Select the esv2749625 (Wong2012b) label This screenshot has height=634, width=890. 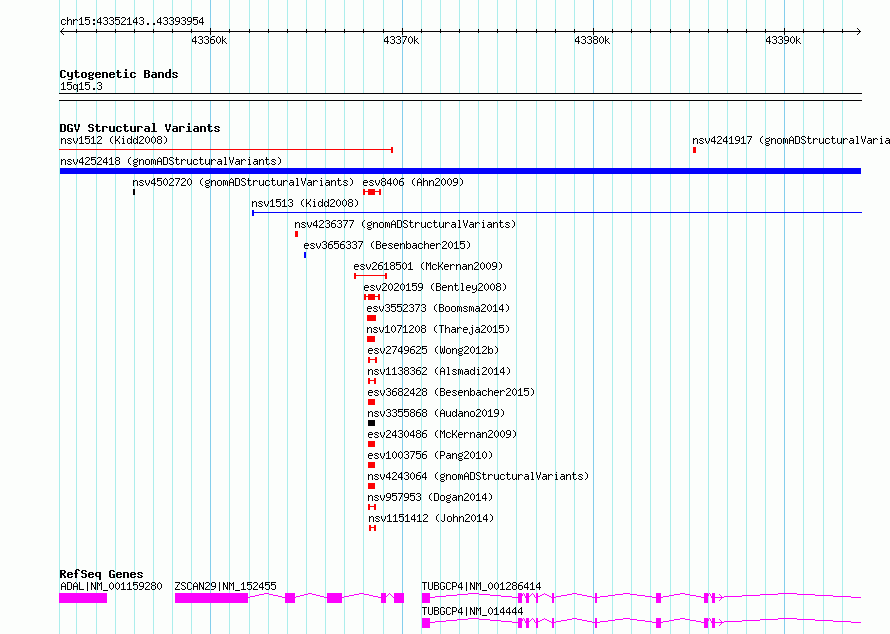point(433,350)
